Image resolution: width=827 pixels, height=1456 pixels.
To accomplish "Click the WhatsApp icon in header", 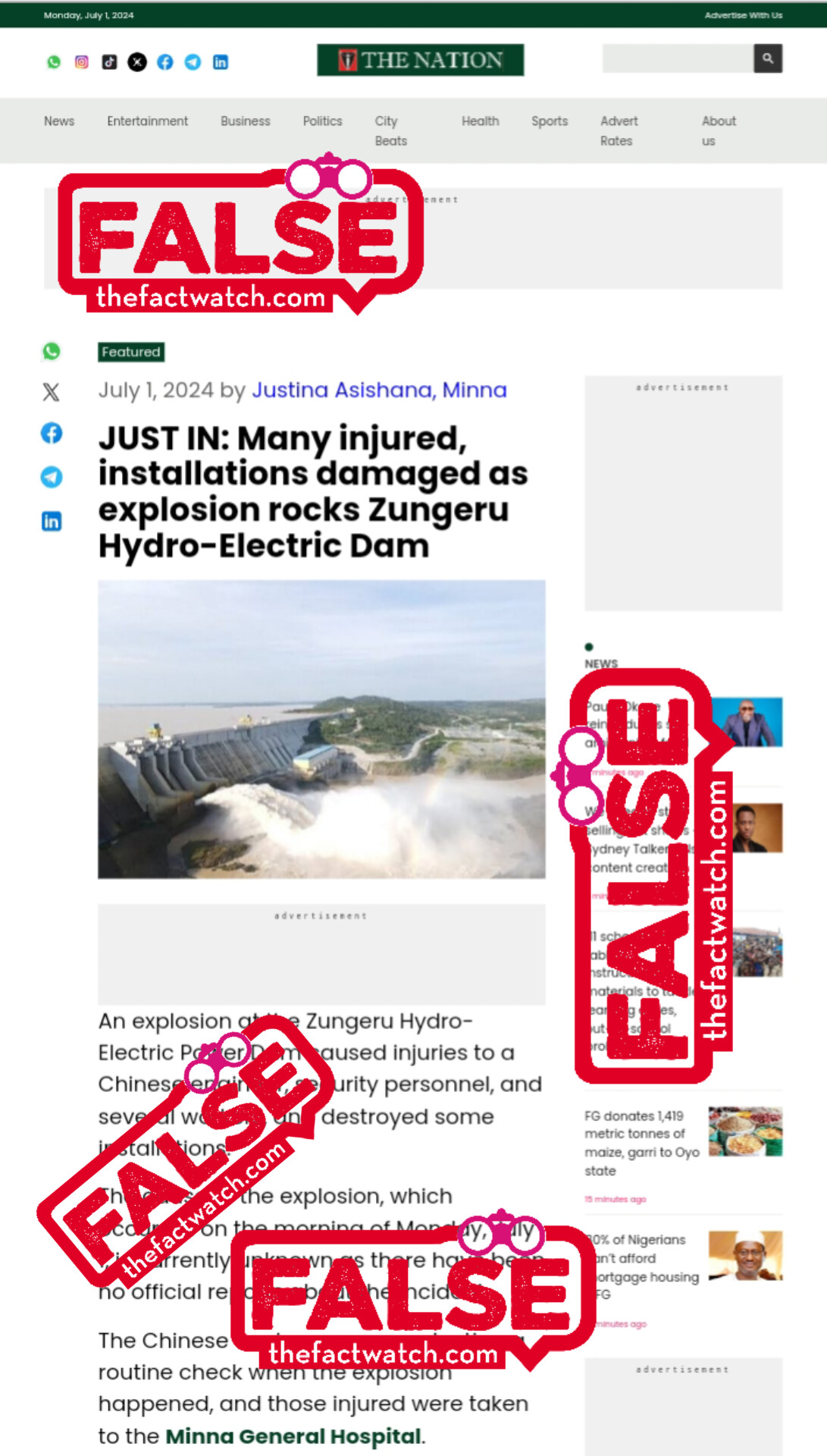I will point(54,62).
